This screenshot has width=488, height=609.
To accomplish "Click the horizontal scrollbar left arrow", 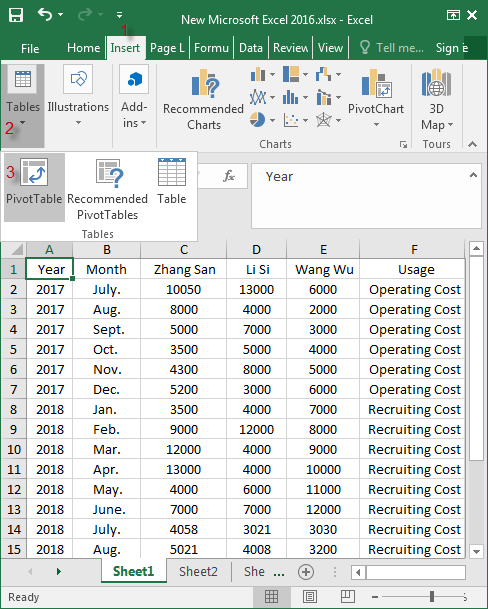I will coord(358,572).
